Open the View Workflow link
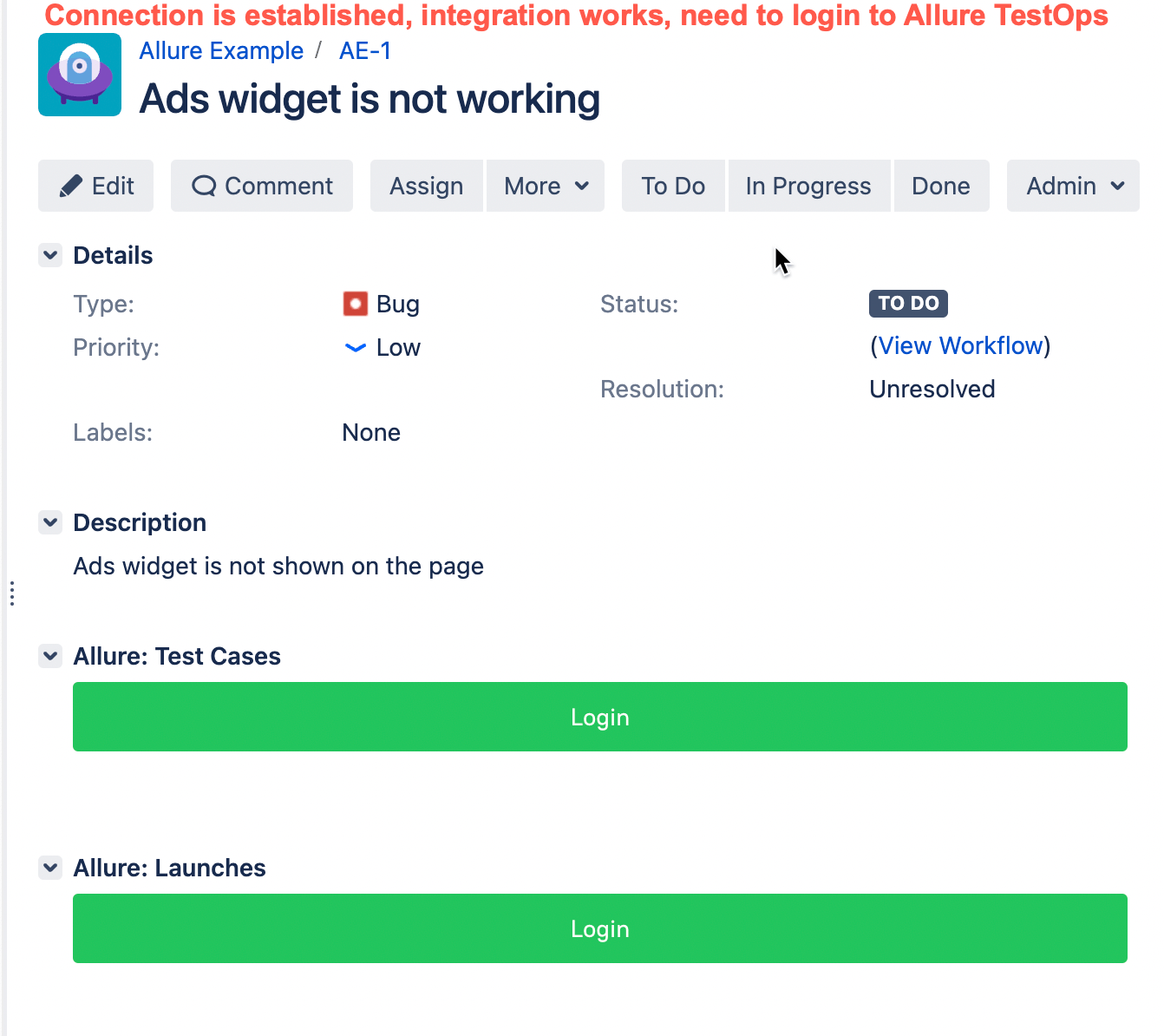Viewport: 1164px width, 1036px height. [960, 346]
